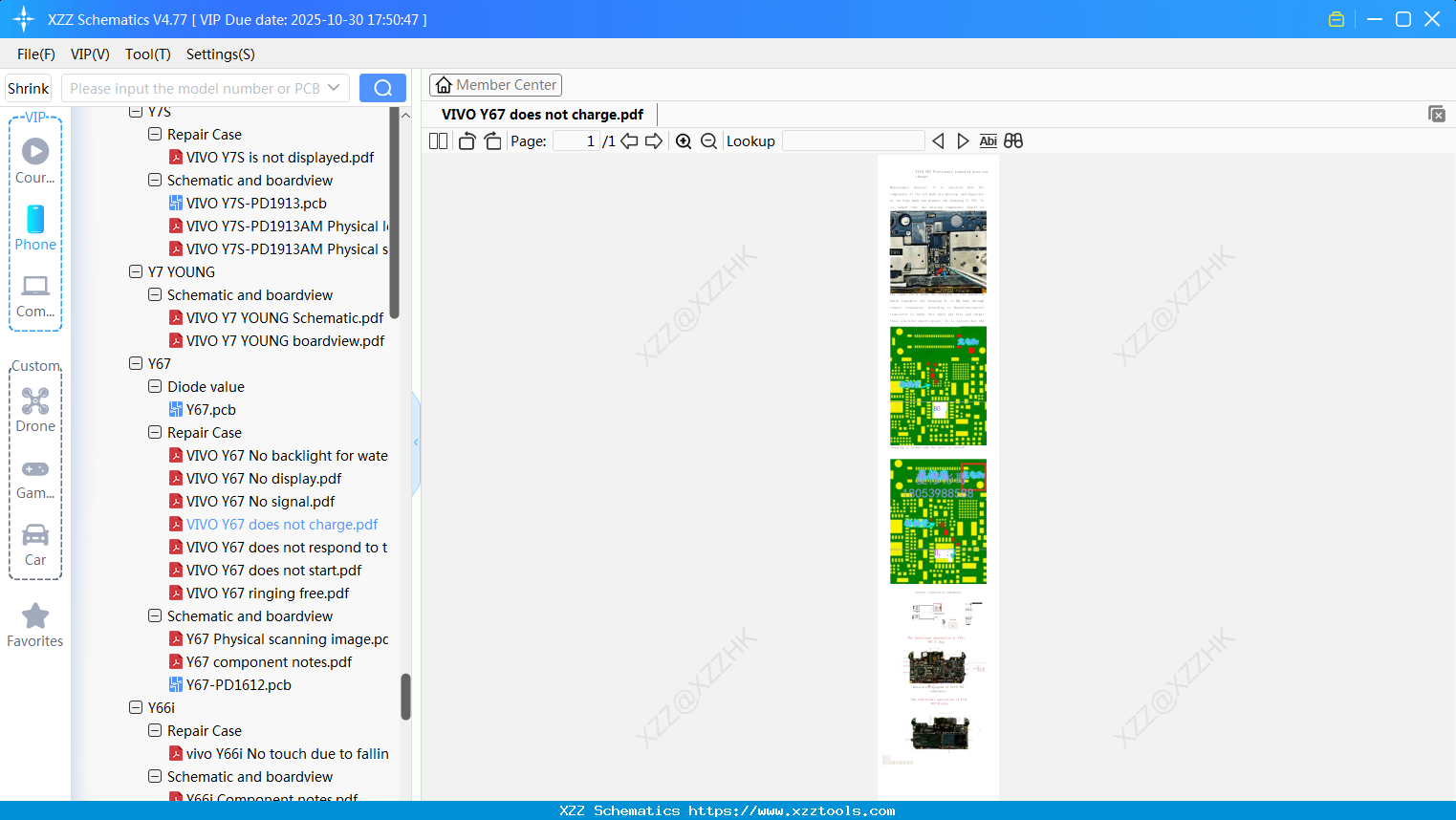Open the shop bag icon in title bar
The image size is (1456, 820).
pyautogui.click(x=1336, y=19)
